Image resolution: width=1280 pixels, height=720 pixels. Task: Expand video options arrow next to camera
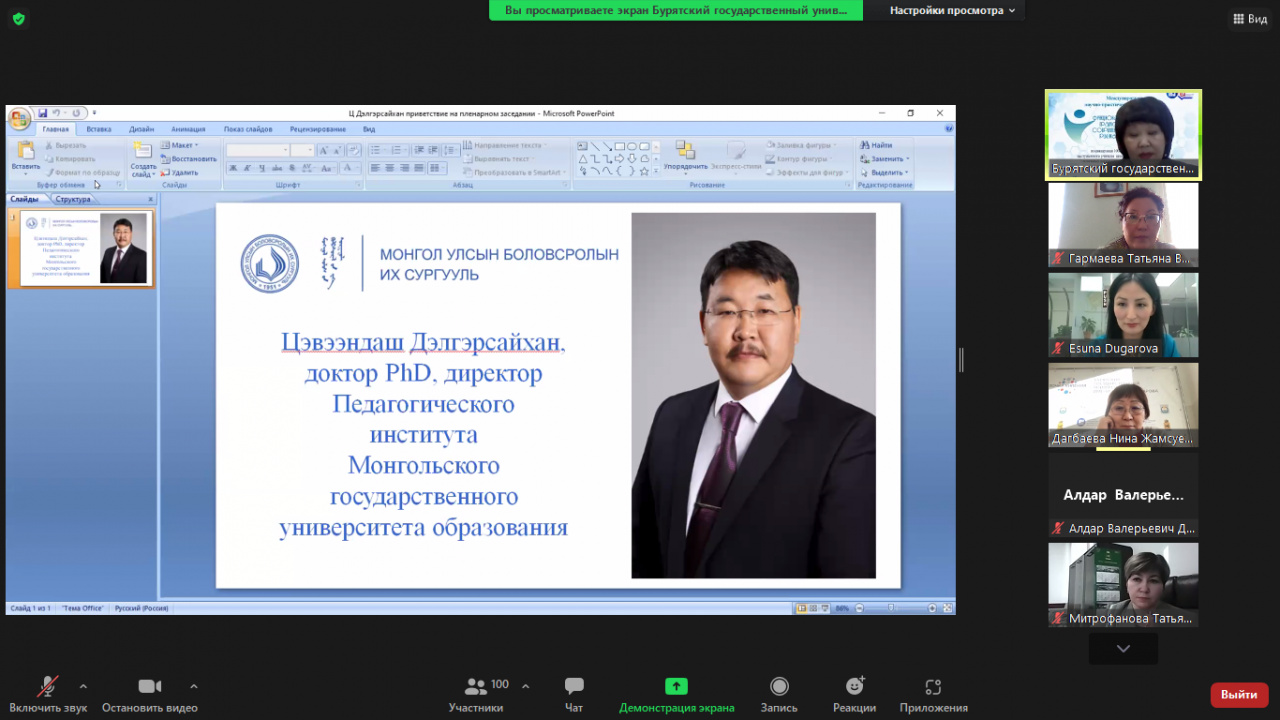(x=193, y=686)
